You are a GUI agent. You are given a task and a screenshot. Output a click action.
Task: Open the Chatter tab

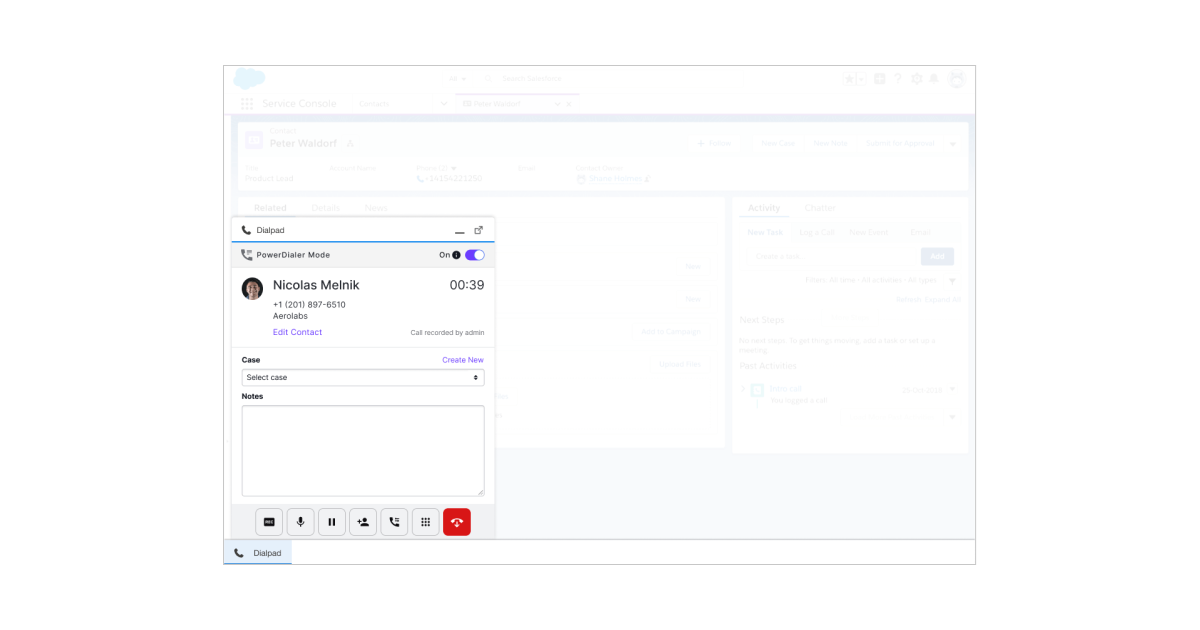(820, 208)
